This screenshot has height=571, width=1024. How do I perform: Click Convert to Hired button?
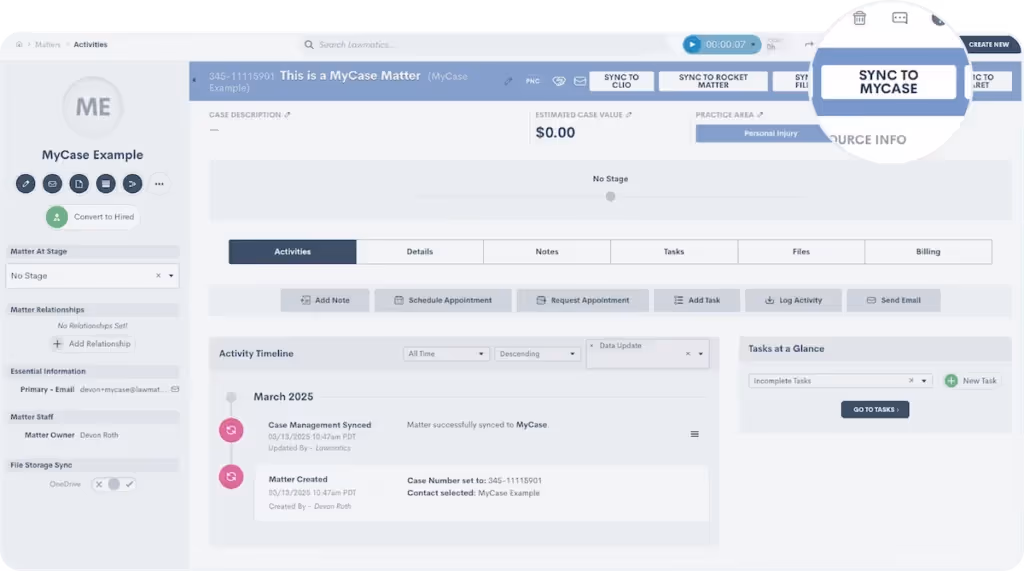pyautogui.click(x=92, y=217)
